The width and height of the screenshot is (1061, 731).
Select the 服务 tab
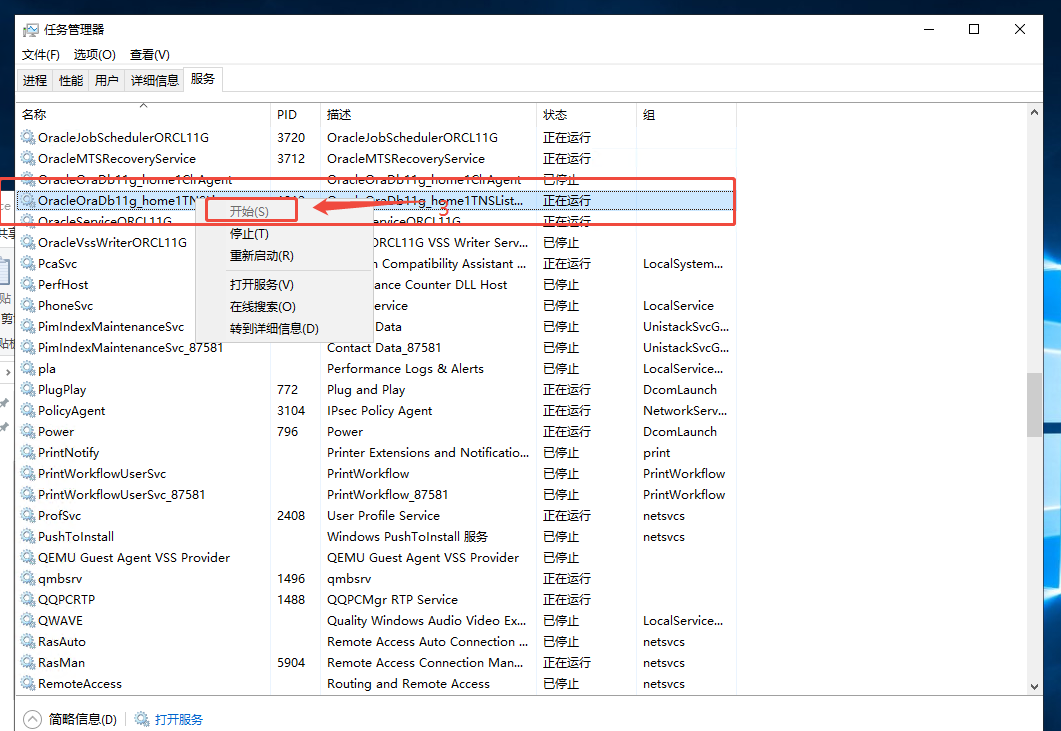coord(203,79)
